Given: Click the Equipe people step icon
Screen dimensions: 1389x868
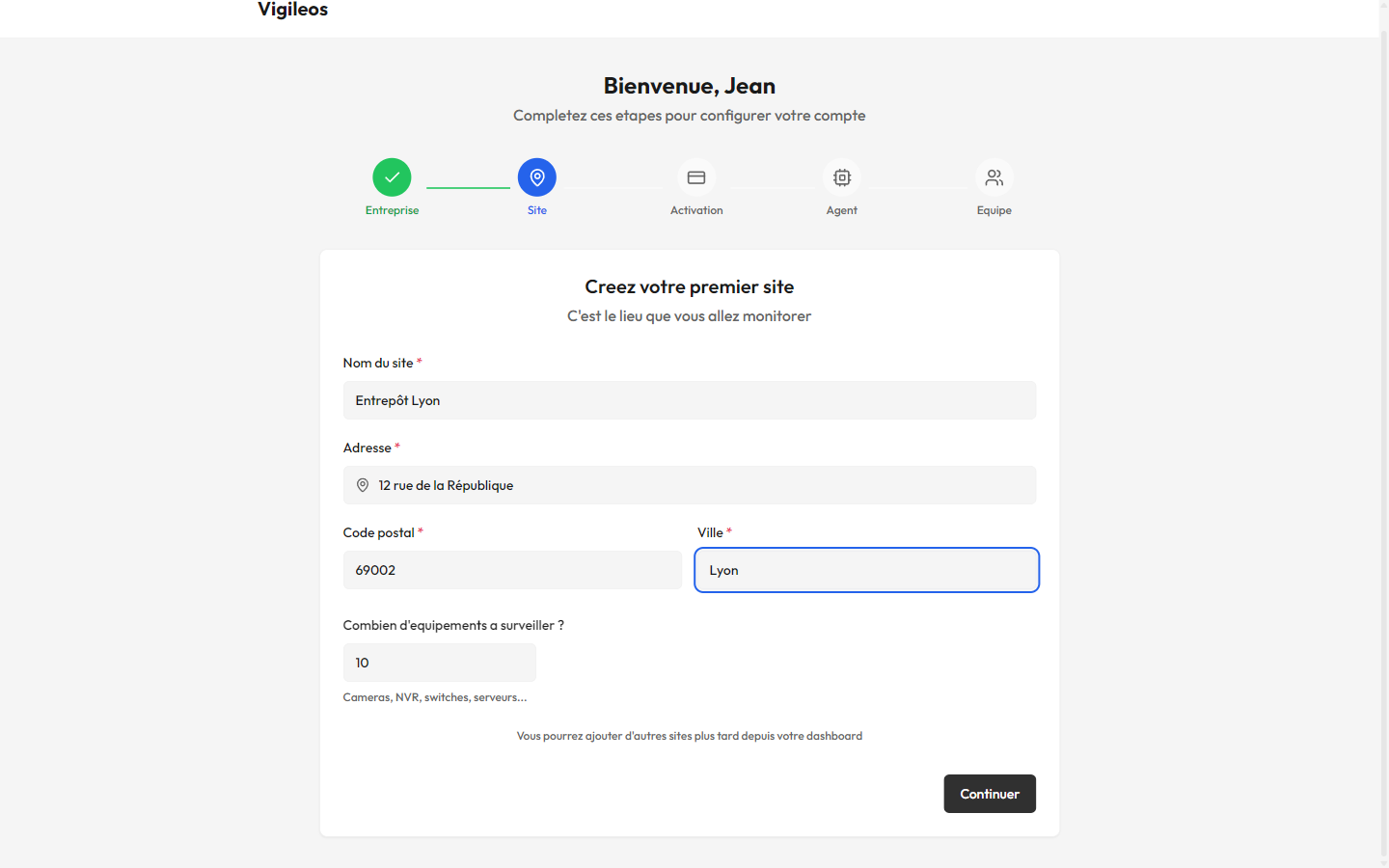Looking at the screenshot, I should tap(994, 177).
